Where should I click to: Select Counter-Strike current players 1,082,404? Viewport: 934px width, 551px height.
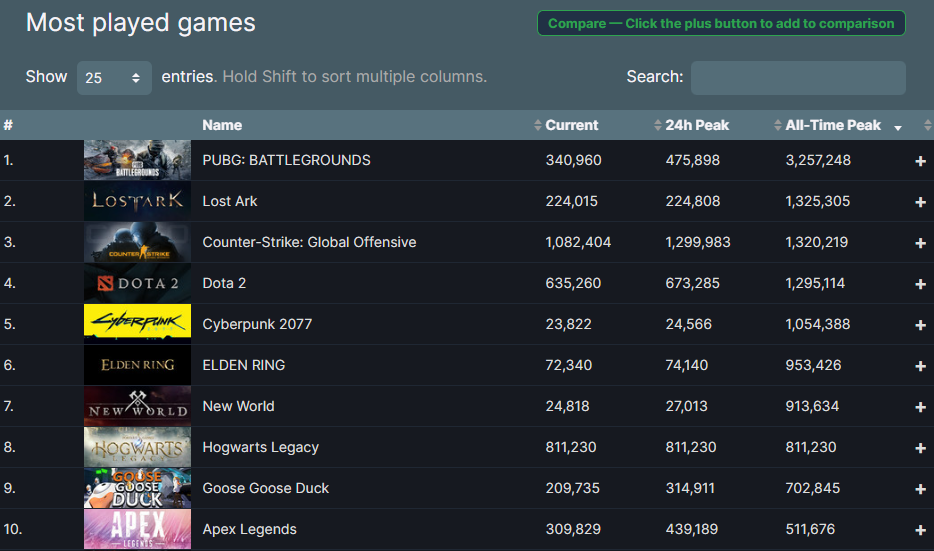coord(578,242)
